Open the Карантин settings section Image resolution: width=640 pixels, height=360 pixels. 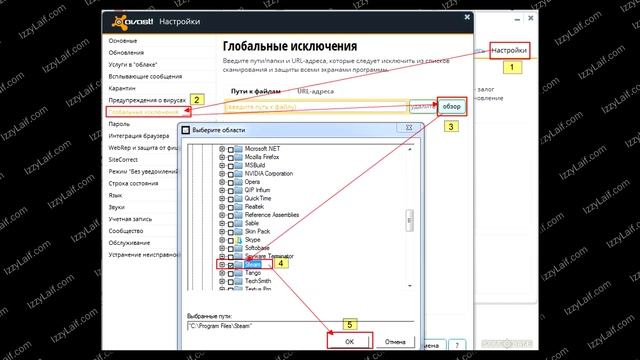[x=122, y=88]
